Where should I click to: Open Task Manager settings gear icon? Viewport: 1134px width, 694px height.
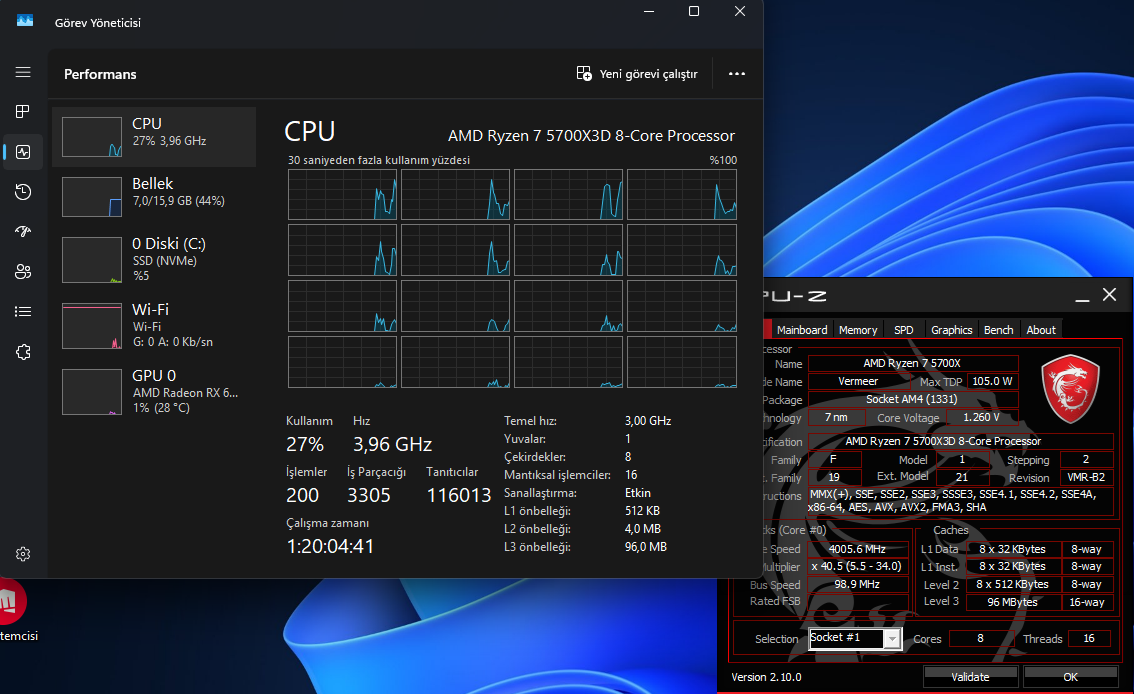23,554
